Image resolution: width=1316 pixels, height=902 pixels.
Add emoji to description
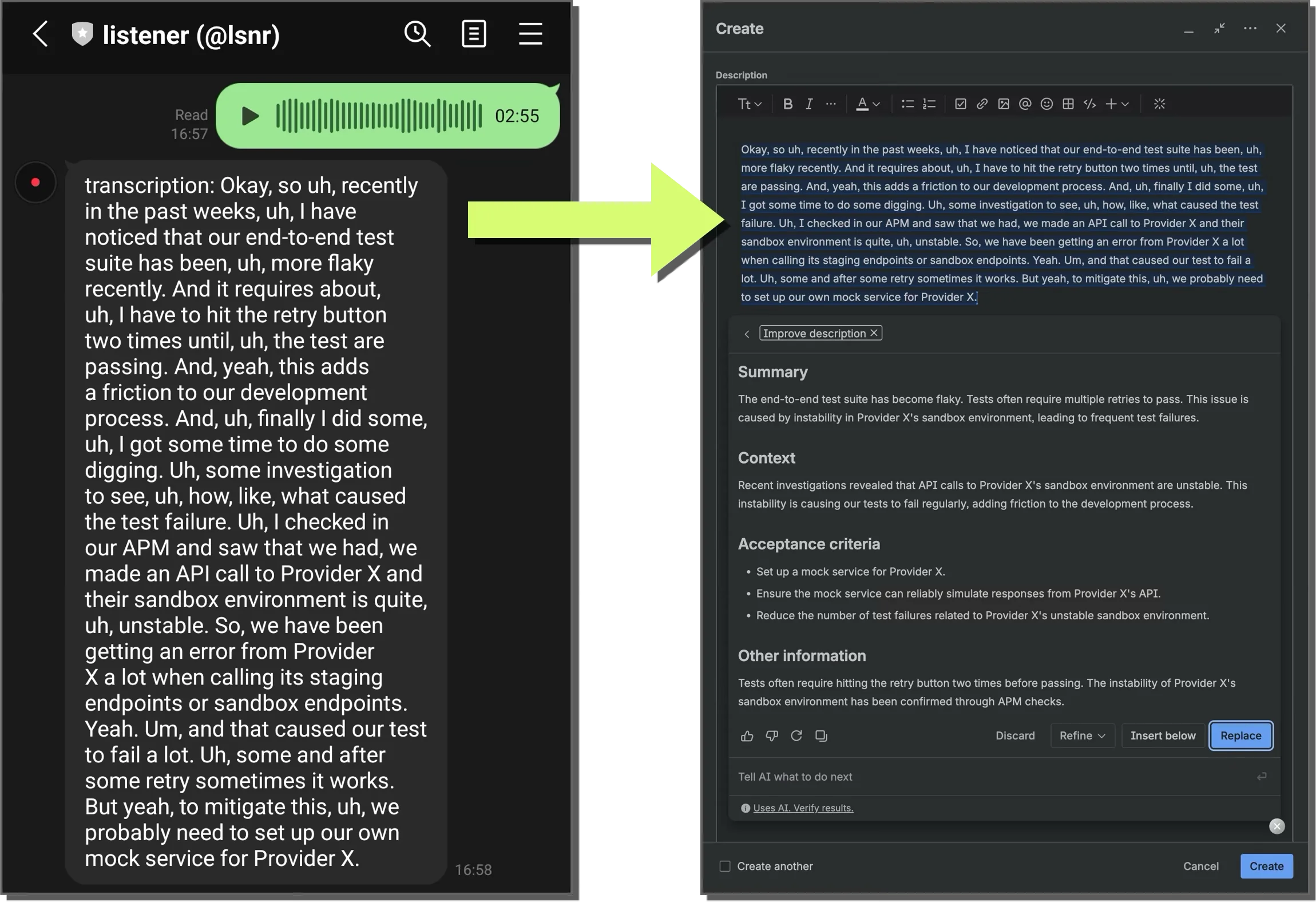click(x=1047, y=104)
